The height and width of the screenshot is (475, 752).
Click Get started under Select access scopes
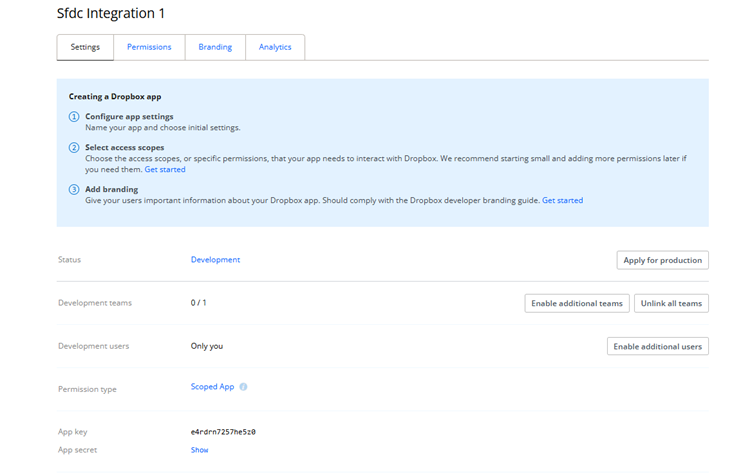165,170
